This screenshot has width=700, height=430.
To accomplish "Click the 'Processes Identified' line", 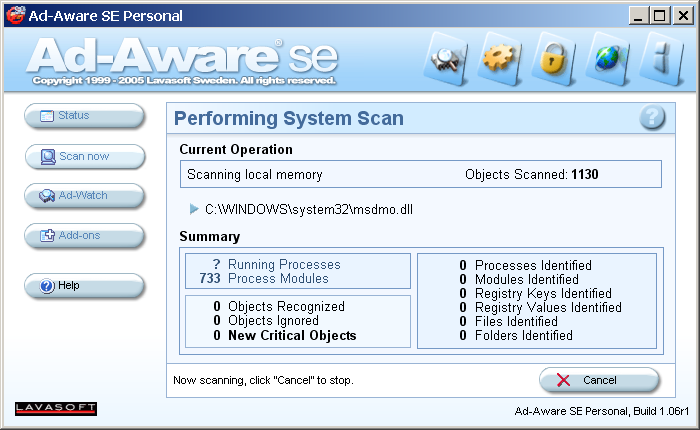I will point(525,265).
